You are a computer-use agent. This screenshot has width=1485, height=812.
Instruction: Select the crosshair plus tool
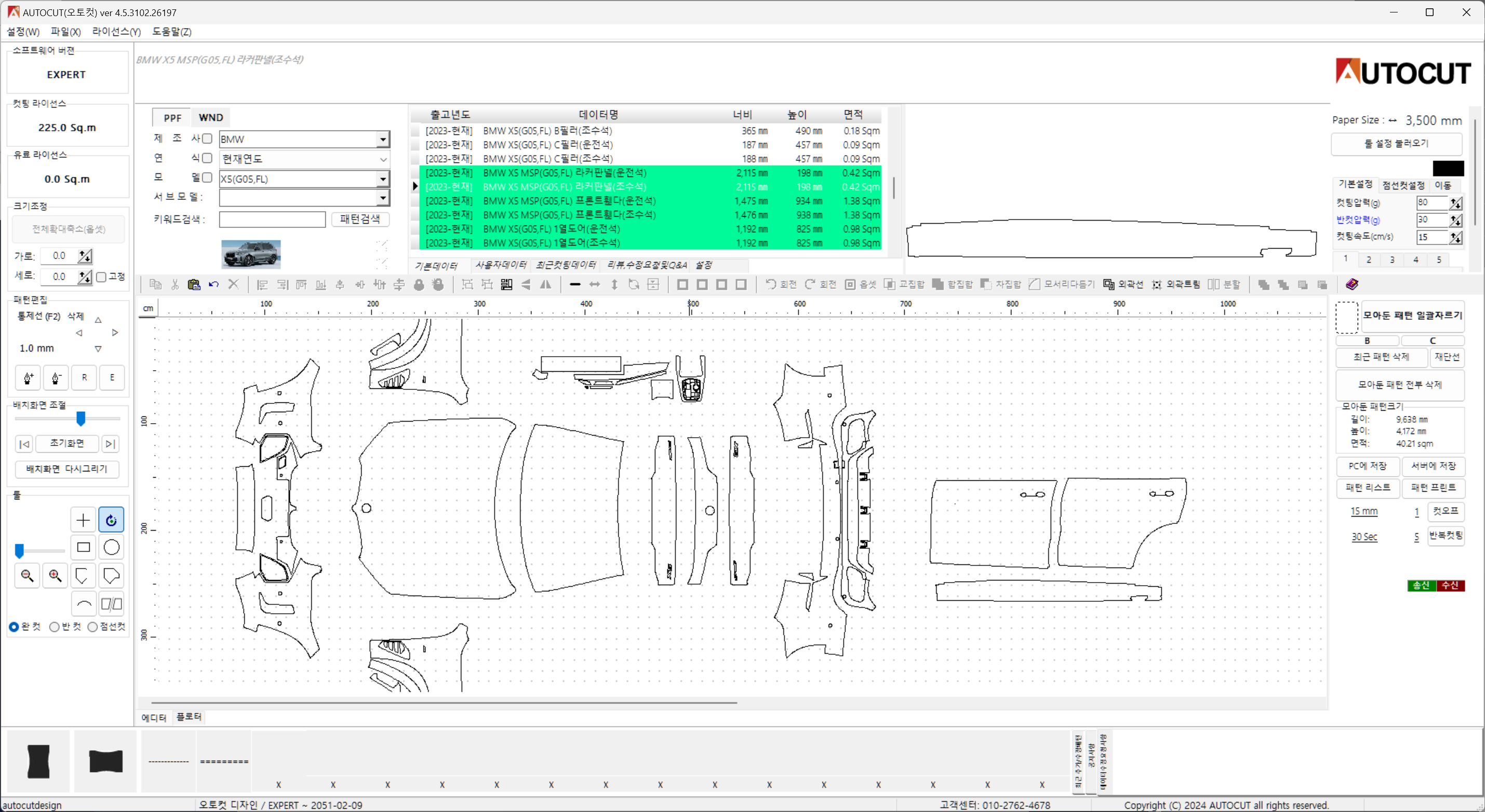tap(83, 520)
